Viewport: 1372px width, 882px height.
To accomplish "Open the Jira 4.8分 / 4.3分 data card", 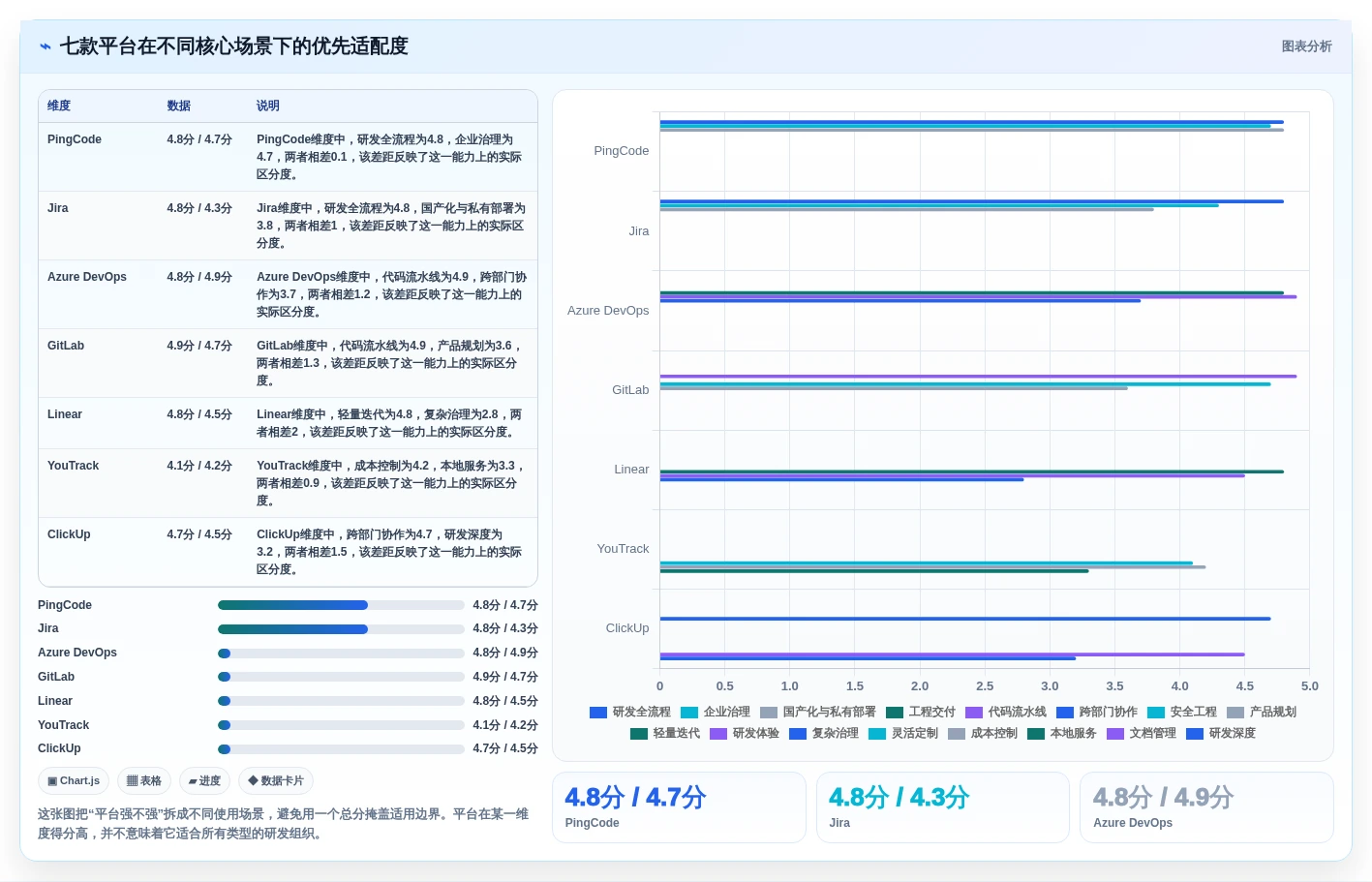I will (x=943, y=807).
